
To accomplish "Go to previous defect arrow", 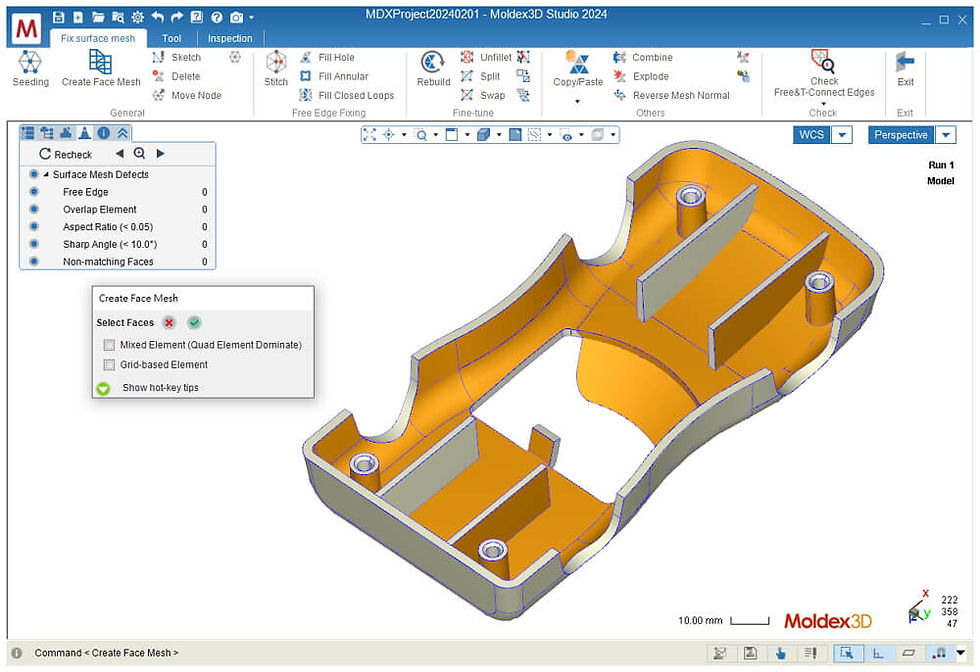I will coord(119,153).
